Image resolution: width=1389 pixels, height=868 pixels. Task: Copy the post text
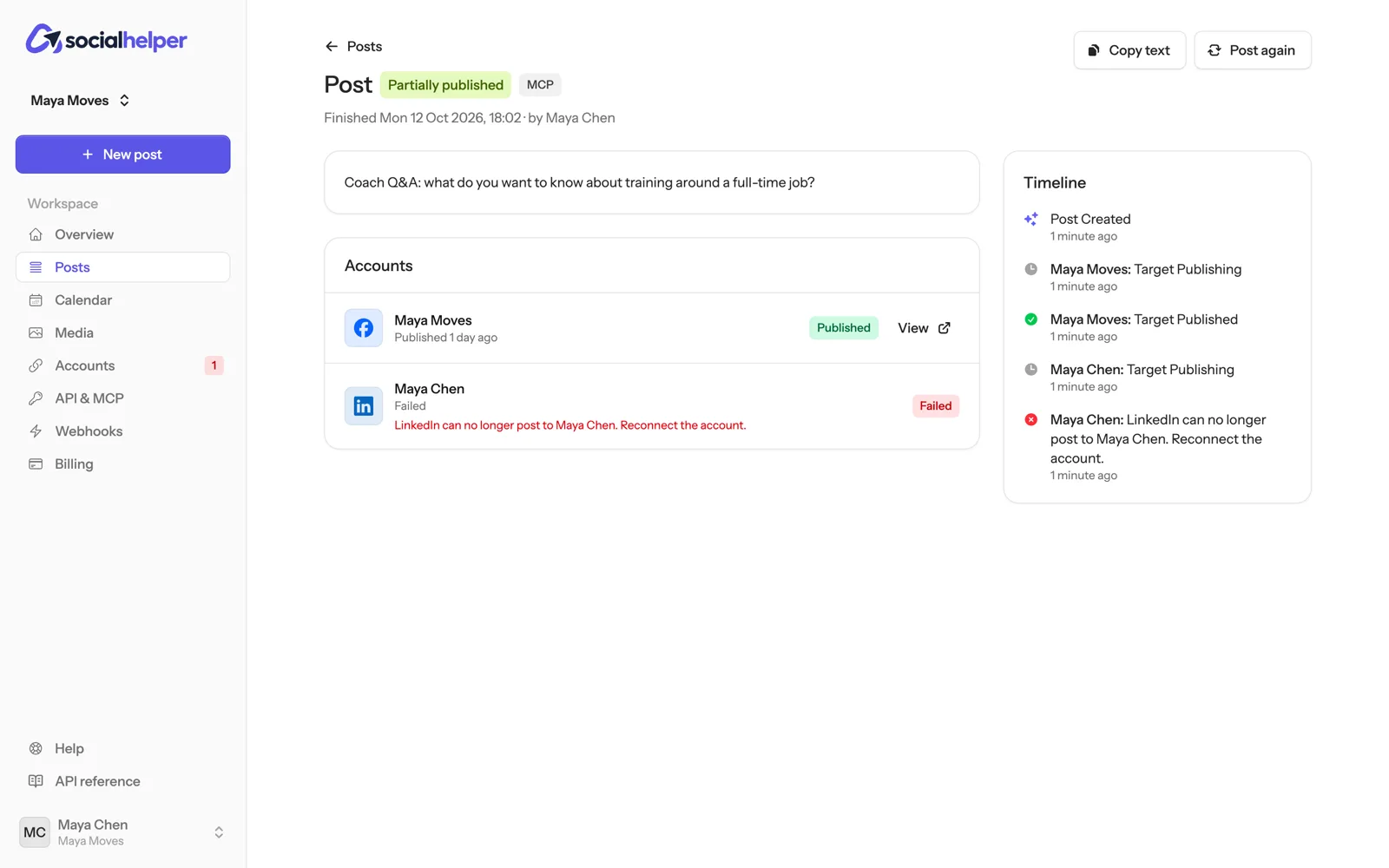(x=1129, y=50)
